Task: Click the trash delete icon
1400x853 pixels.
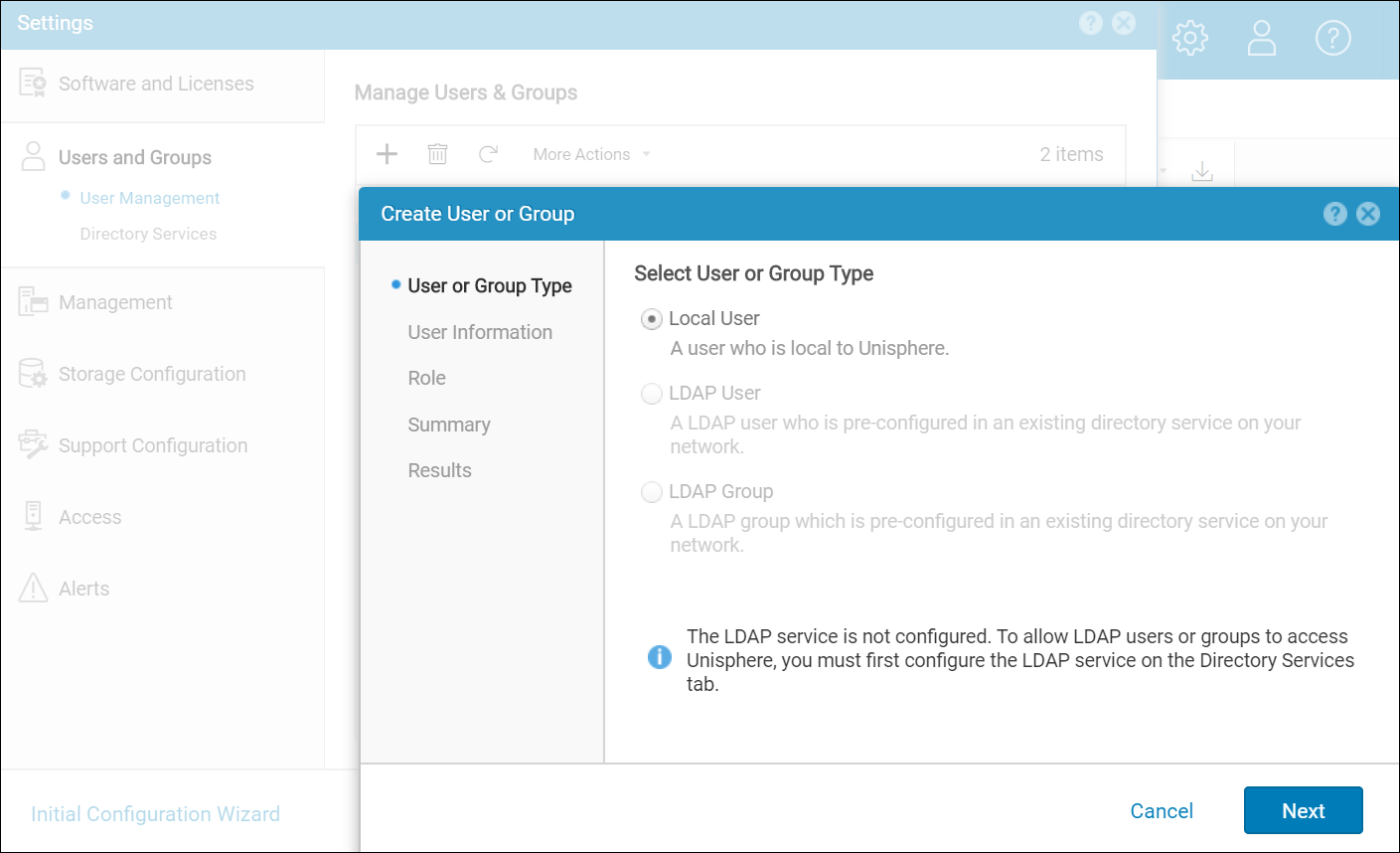Action: [x=437, y=154]
